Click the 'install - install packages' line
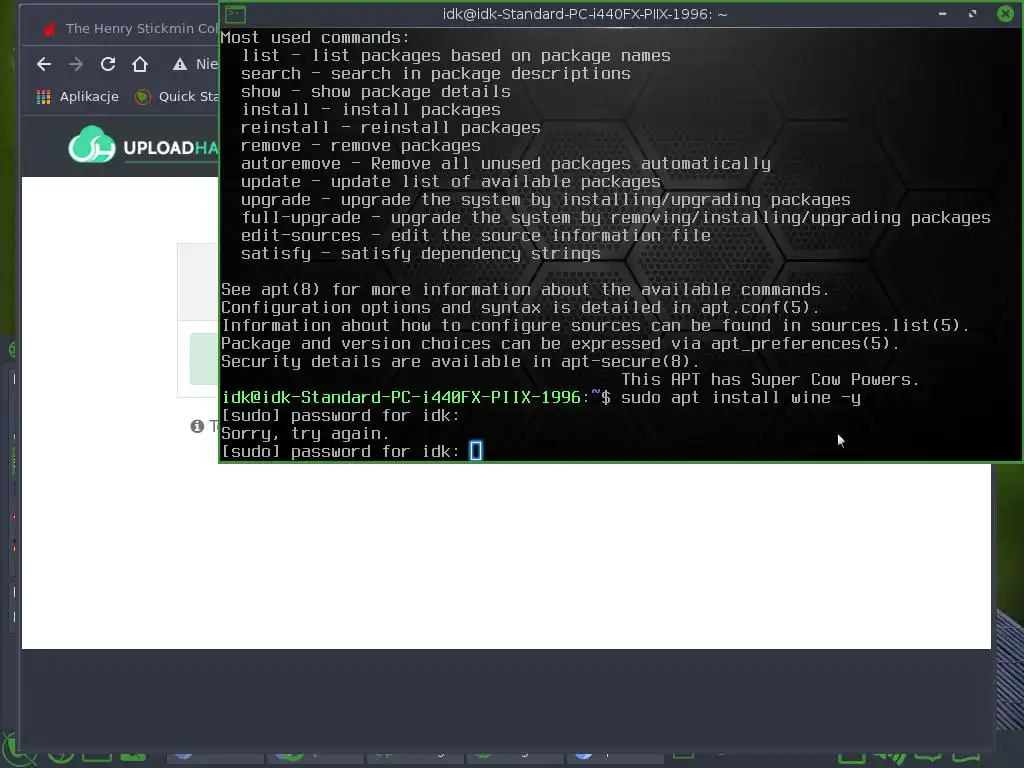 pos(370,110)
